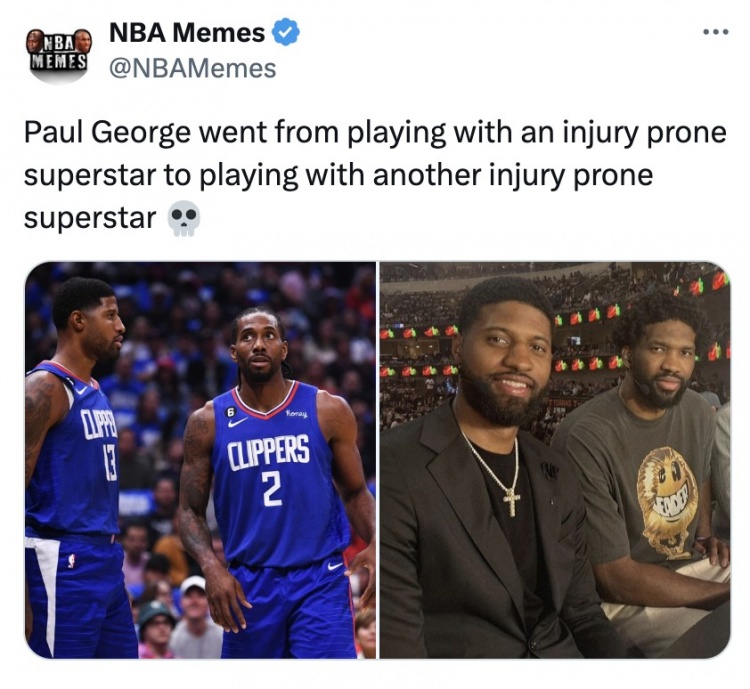Open the three-dot more options menu
The width and height of the screenshot is (750, 689).
pyautogui.click(x=716, y=33)
